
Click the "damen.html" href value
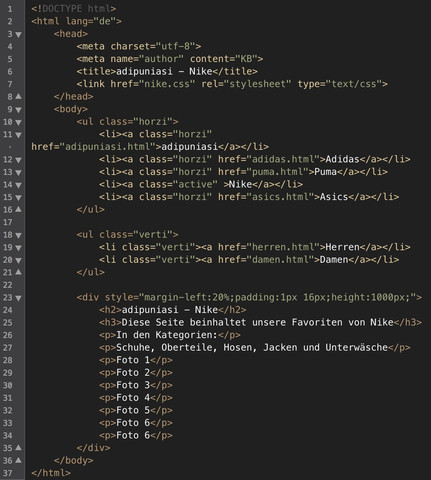pos(280,260)
